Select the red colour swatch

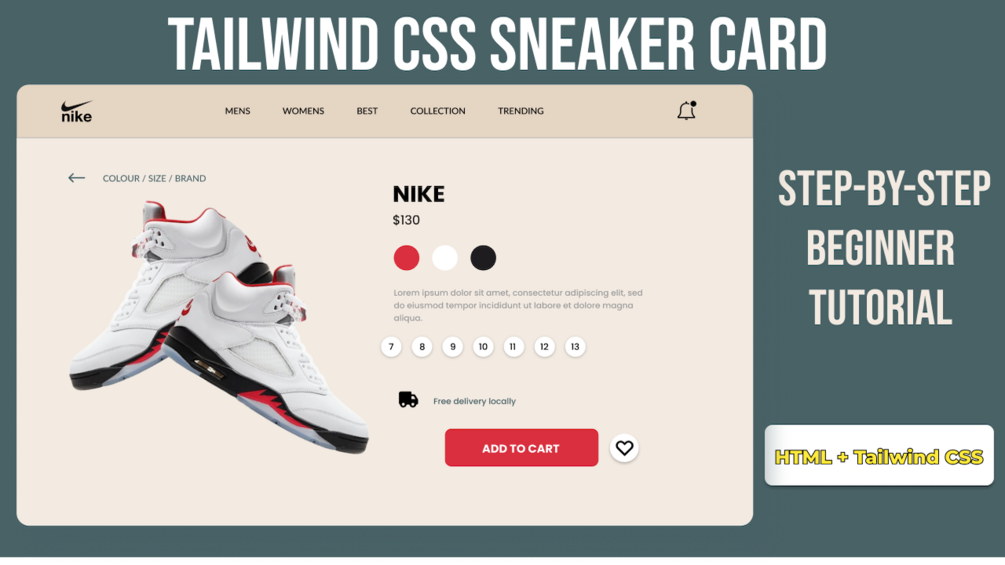pos(406,258)
